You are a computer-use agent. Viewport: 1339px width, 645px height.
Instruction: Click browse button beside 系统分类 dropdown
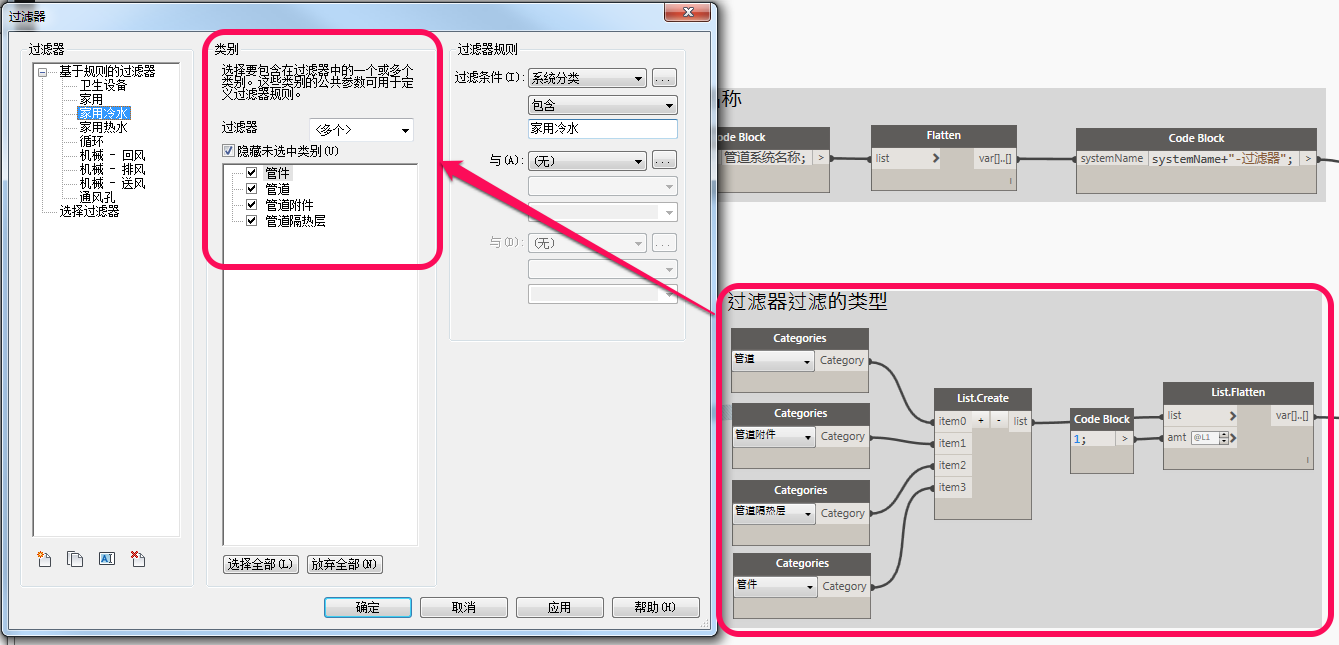pyautogui.click(x=664, y=78)
